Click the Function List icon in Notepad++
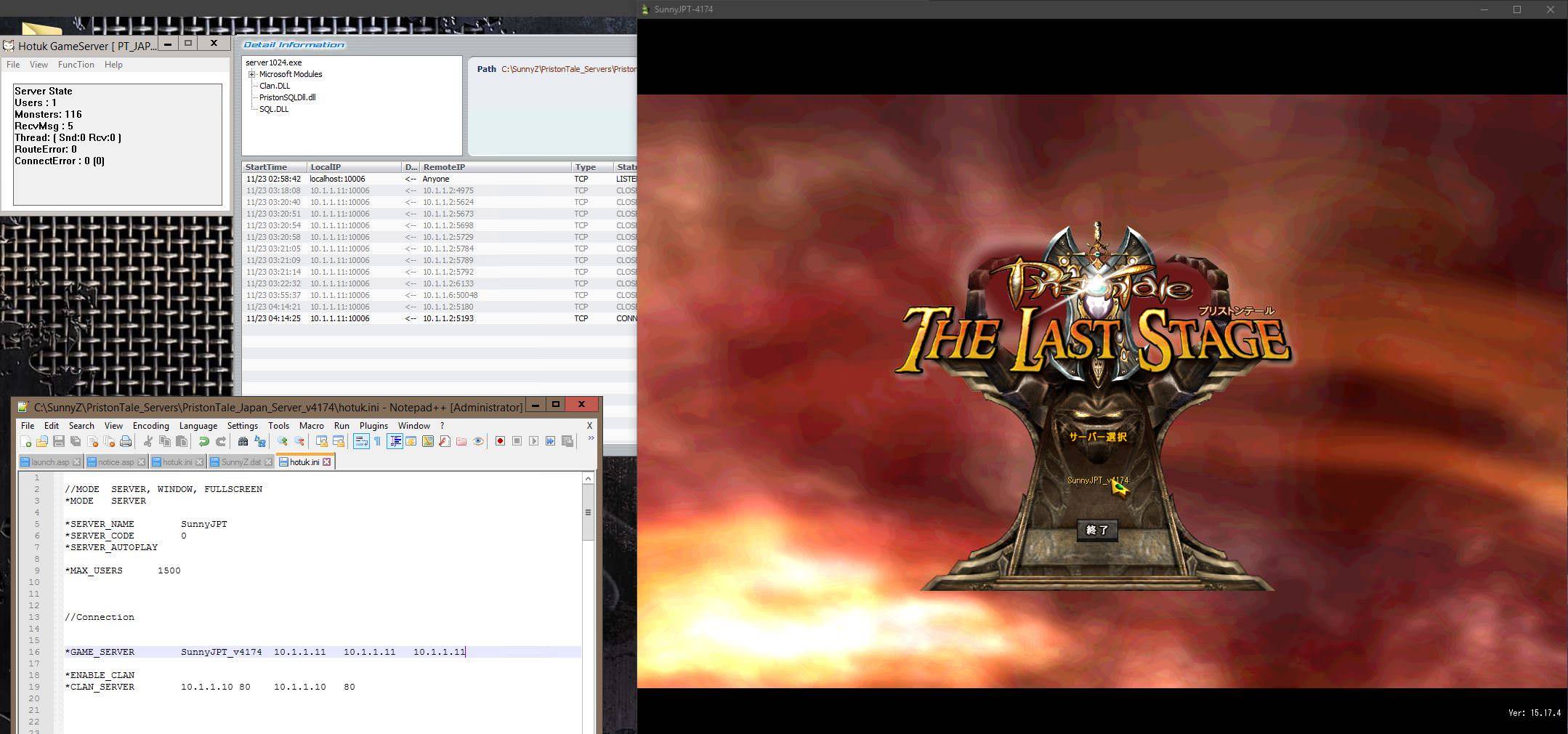This screenshot has width=1568, height=734. tap(444, 441)
